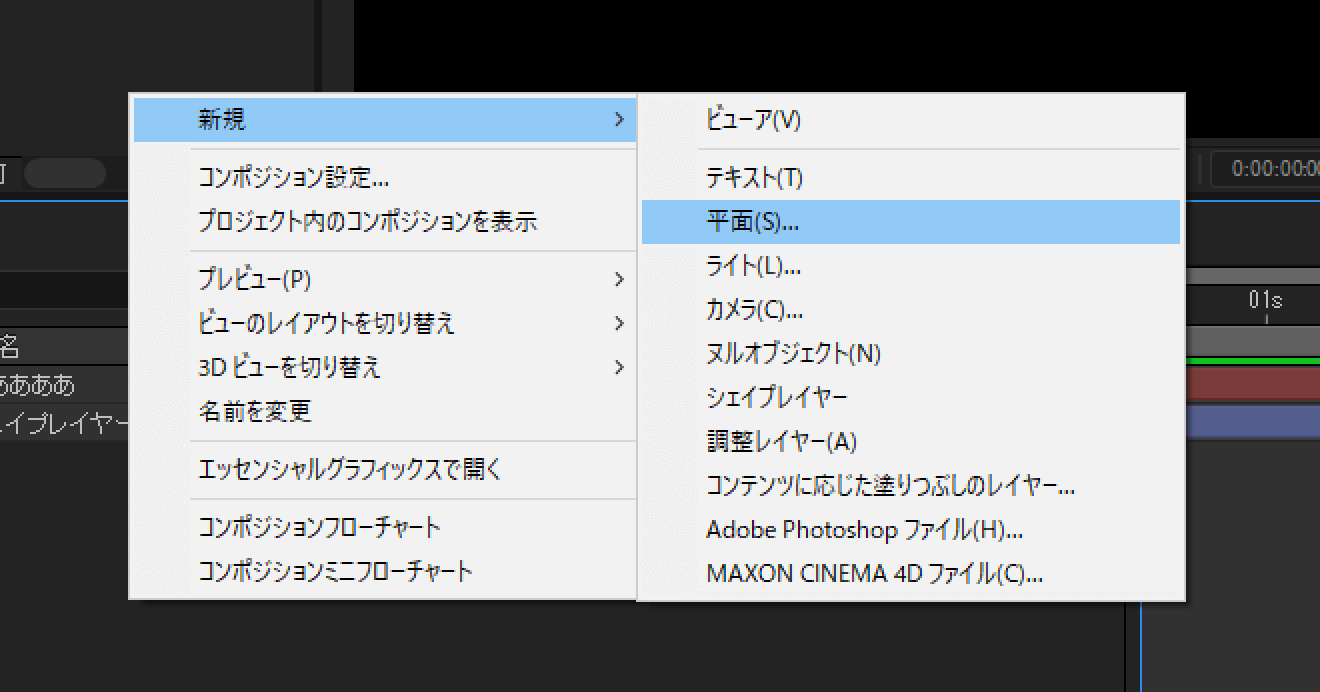Create a new テキスト(T) layer
The height and width of the screenshot is (692, 1320).
coord(911,178)
